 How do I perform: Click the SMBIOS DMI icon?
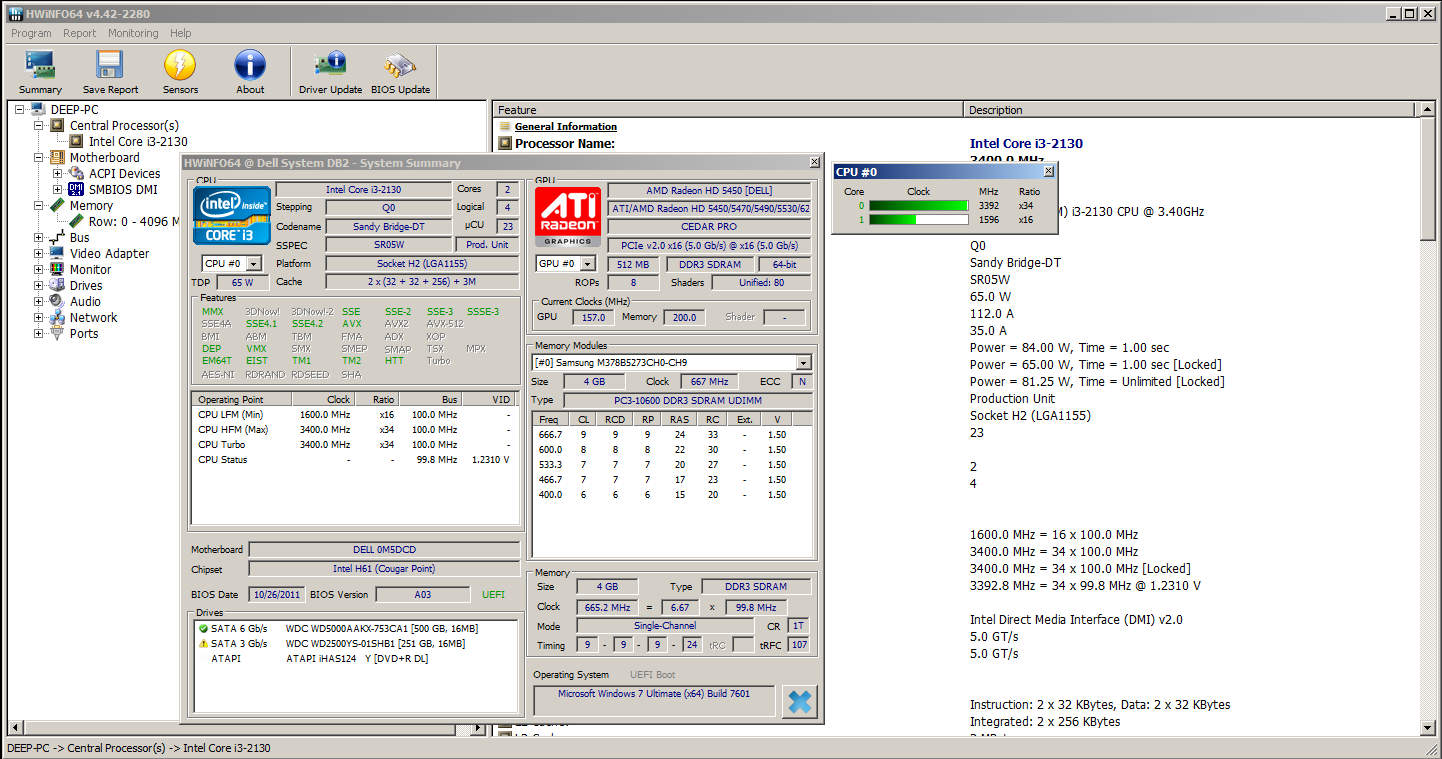point(76,190)
